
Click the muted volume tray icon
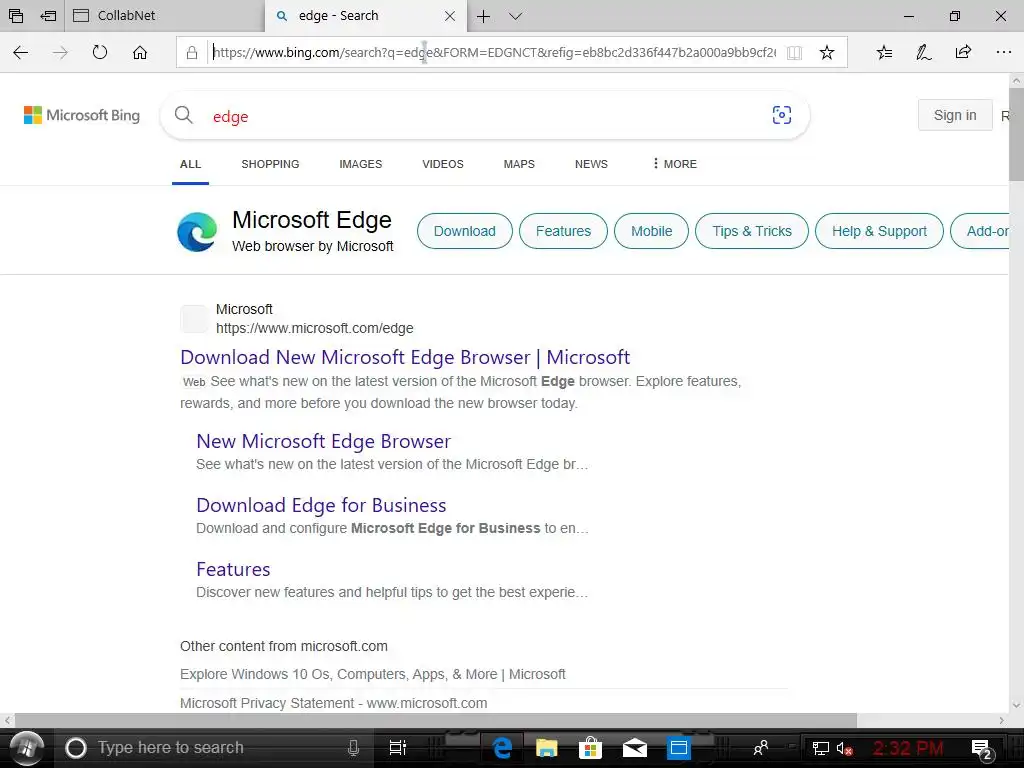(x=844, y=748)
